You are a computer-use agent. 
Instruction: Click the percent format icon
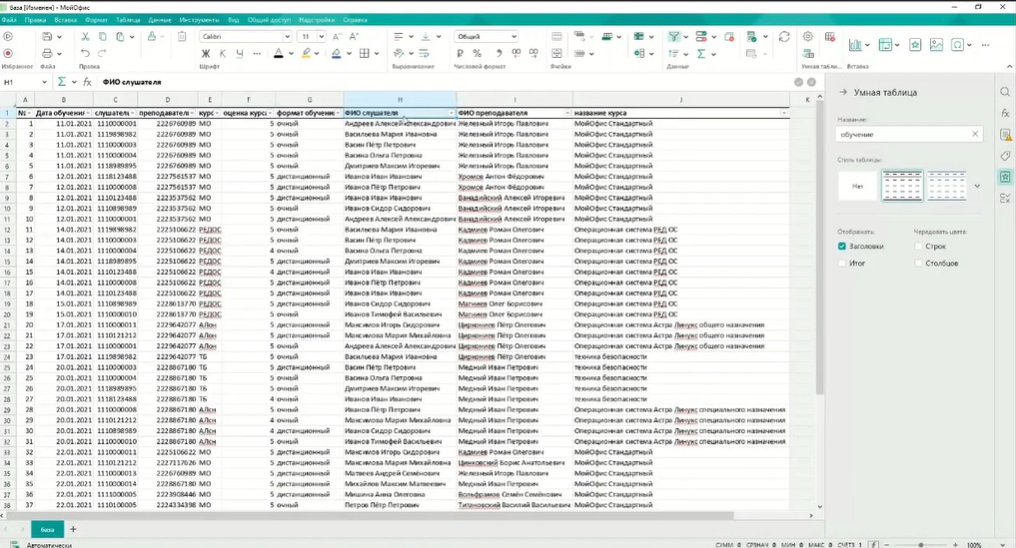[x=478, y=54]
